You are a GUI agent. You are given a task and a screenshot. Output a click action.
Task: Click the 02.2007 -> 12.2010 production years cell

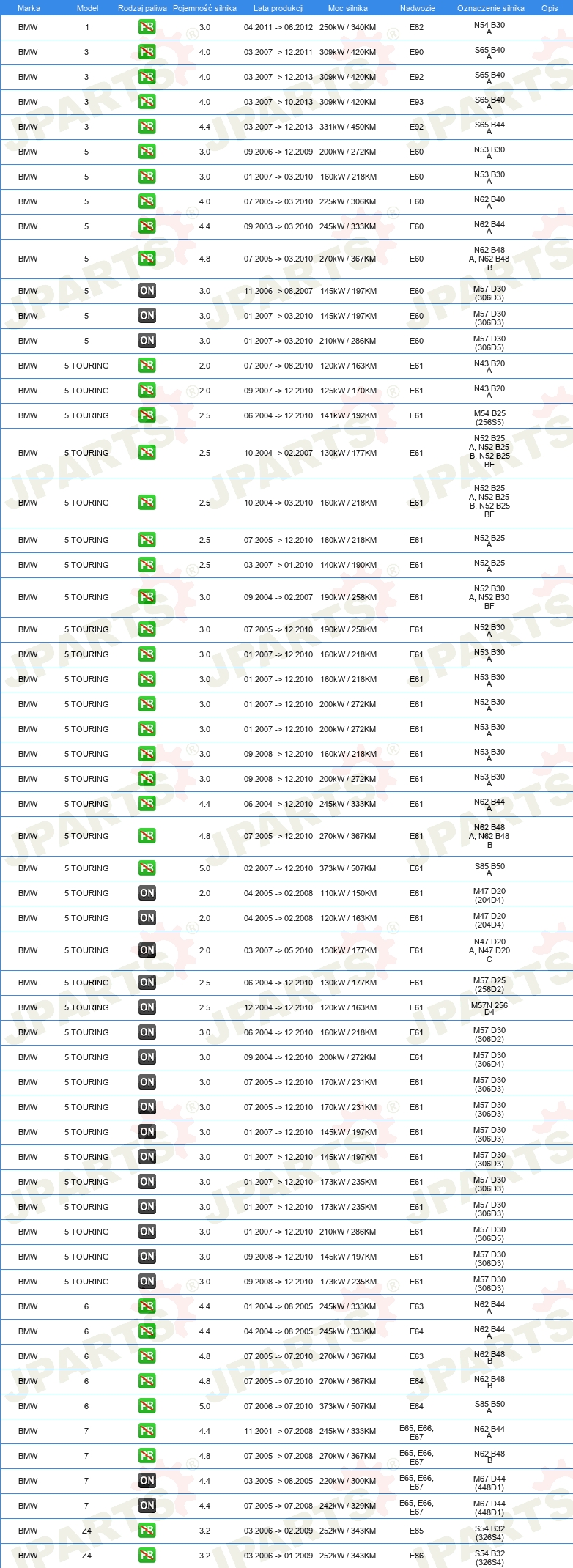point(278,868)
